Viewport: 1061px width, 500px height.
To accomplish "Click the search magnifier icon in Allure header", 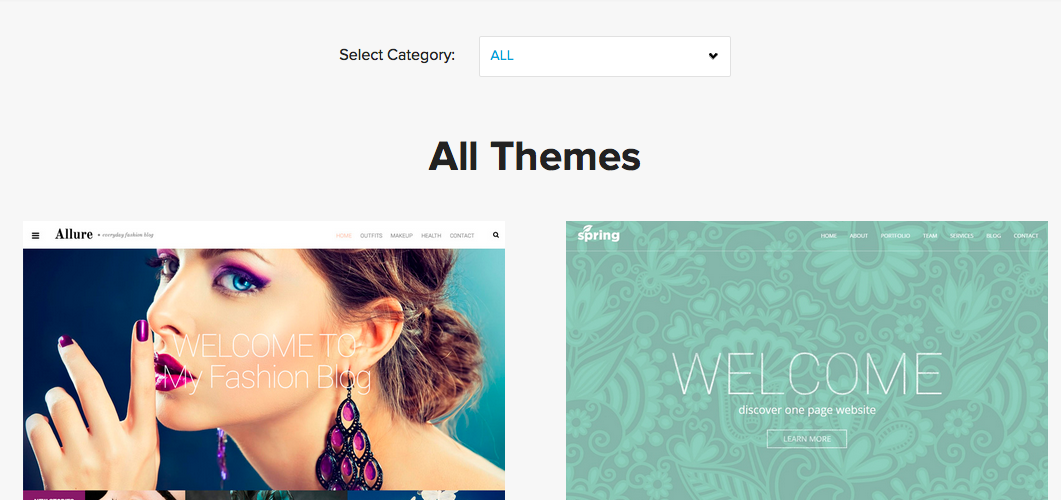I will coord(496,235).
